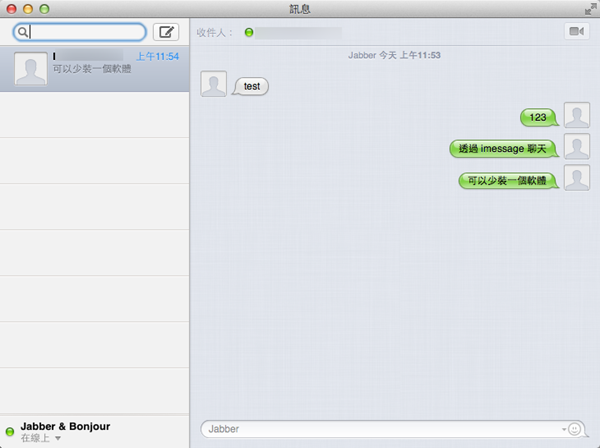The image size is (600, 448).
Task: Click the avatar next to '123' message
Action: [576, 115]
